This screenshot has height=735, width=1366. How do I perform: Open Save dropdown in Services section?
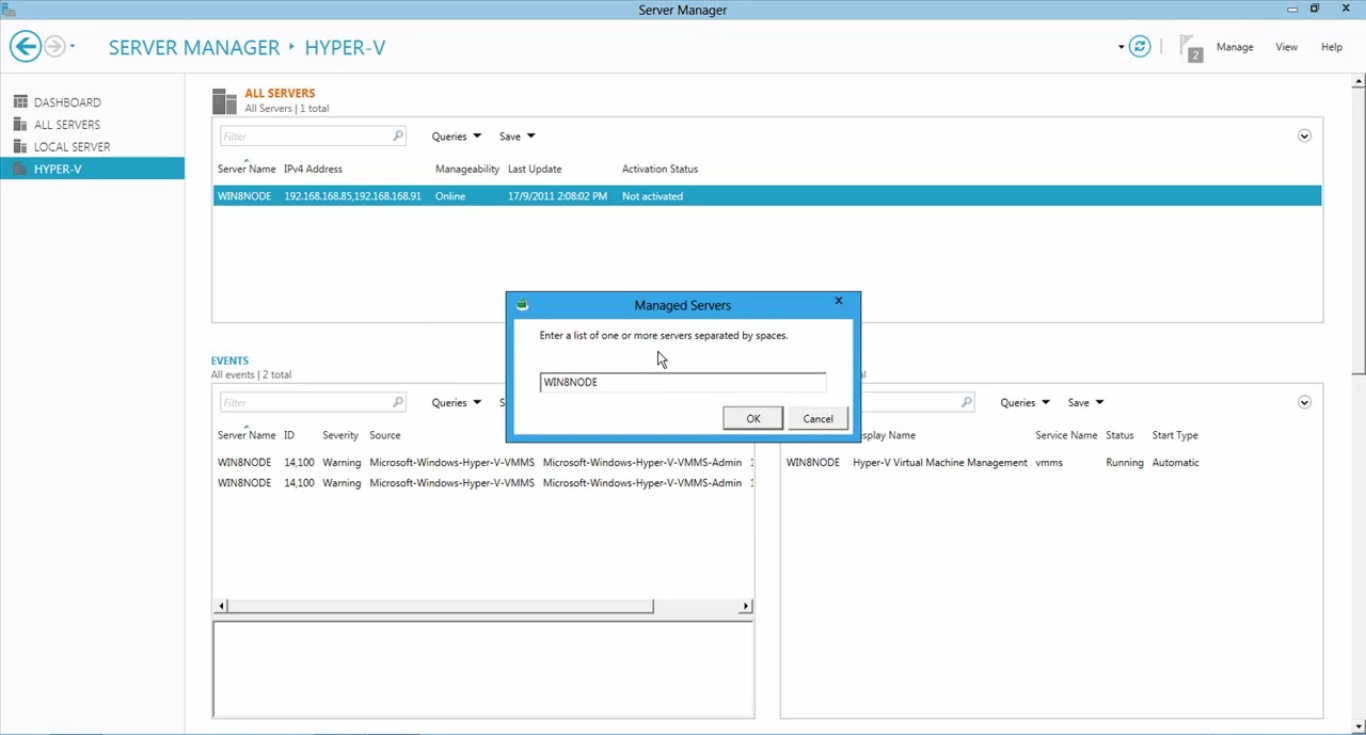pyautogui.click(x=1086, y=402)
